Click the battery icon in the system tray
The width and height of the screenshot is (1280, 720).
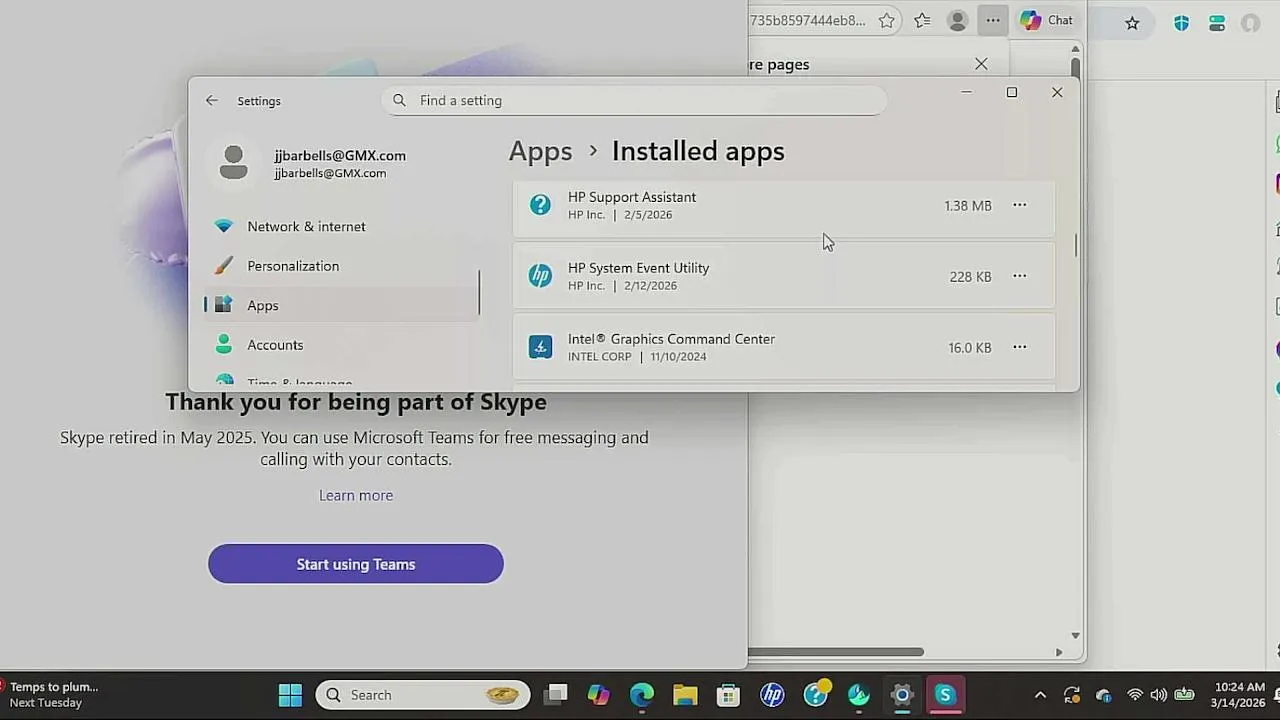[1184, 695]
